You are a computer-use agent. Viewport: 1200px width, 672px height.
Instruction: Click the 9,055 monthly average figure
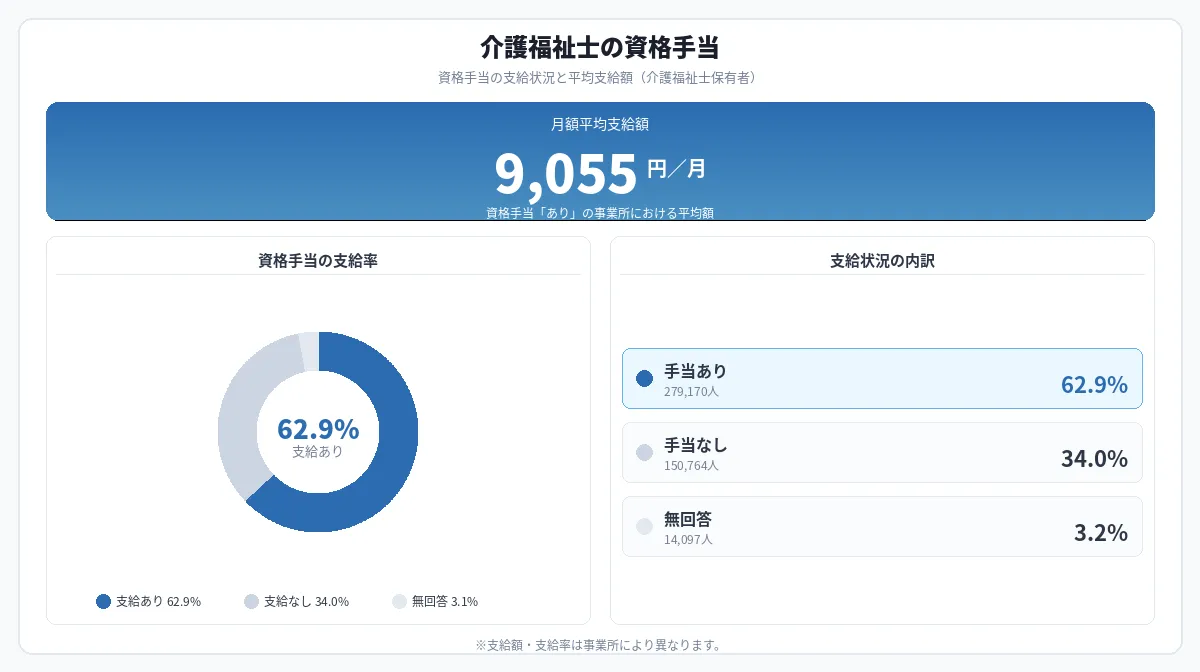(566, 173)
